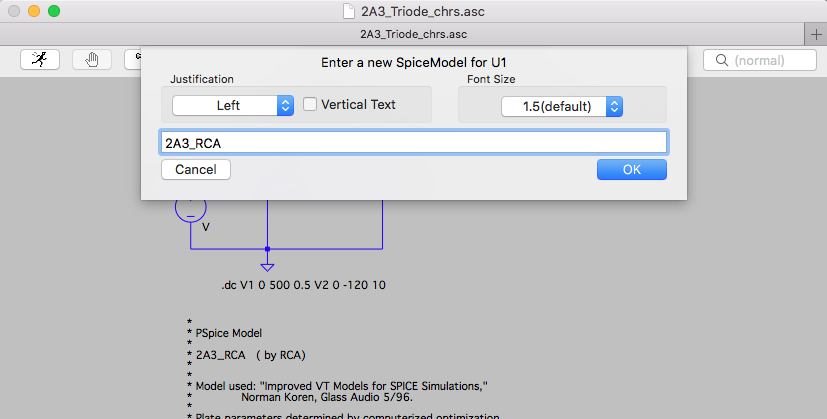Click the 2A3_RCA SpiceModel text field
Image resolution: width=827 pixels, height=419 pixels.
pyautogui.click(x=414, y=142)
